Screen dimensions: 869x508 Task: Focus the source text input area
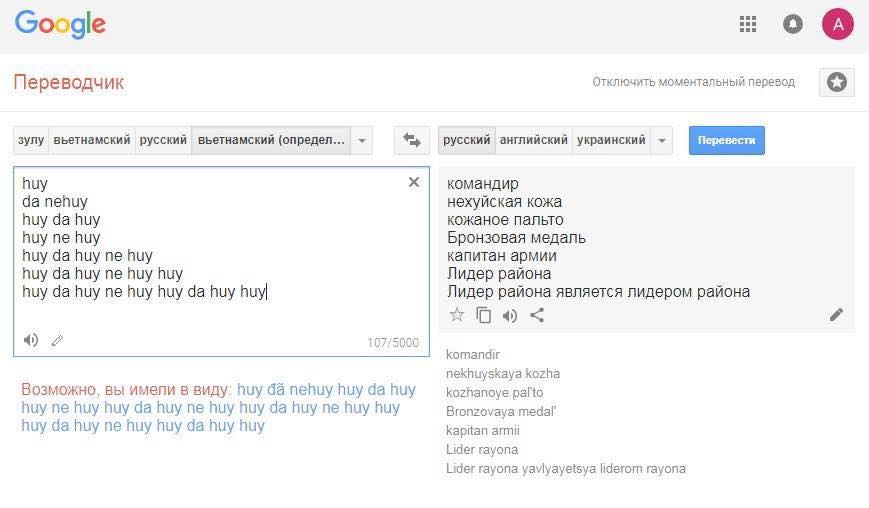click(221, 261)
